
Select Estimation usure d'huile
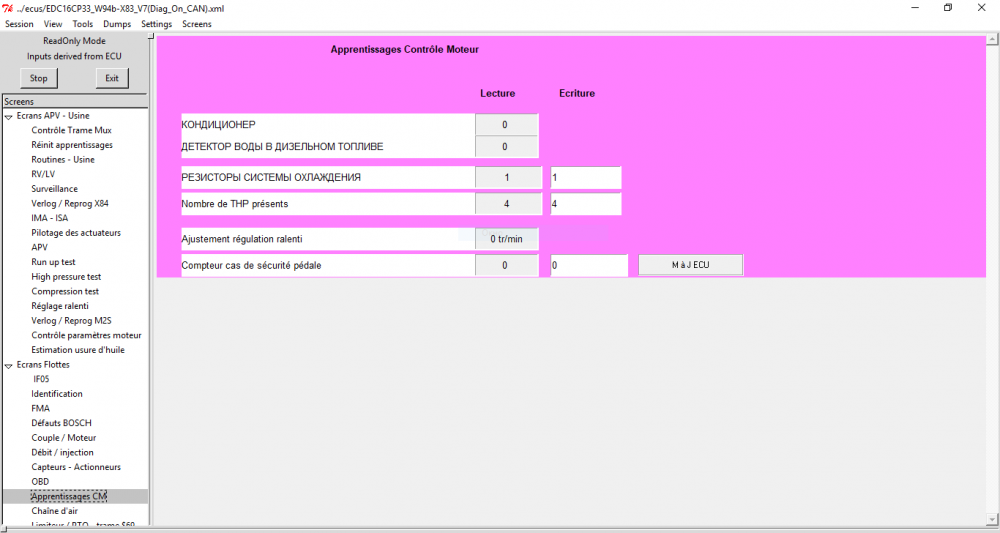click(78, 350)
